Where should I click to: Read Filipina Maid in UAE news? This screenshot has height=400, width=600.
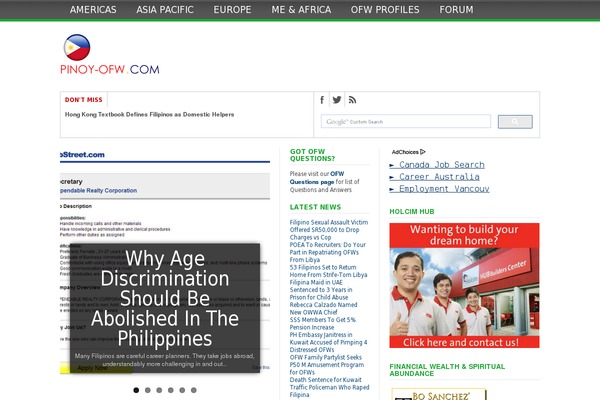pos(321,290)
